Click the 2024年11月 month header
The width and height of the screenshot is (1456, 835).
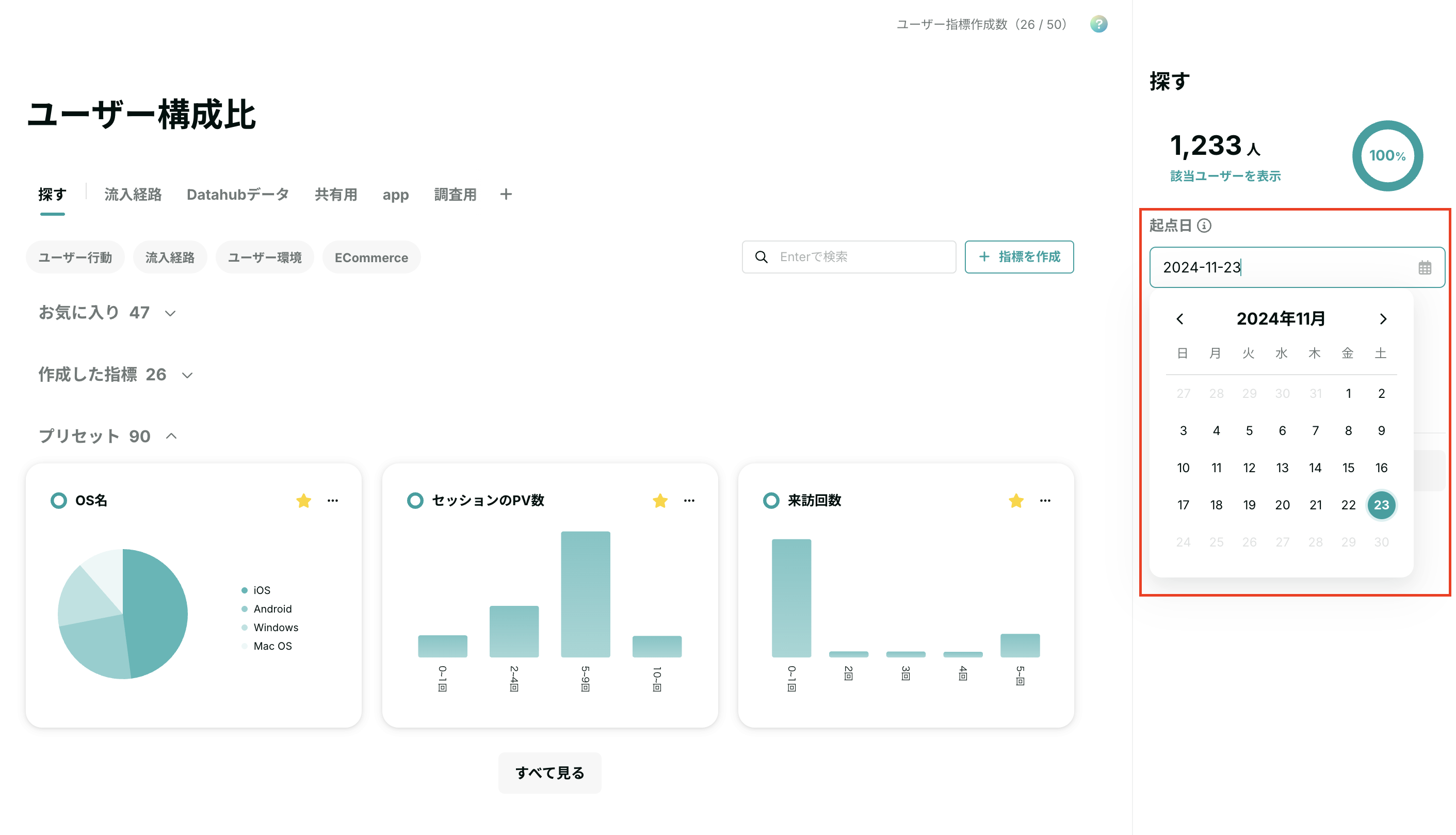[x=1281, y=318]
